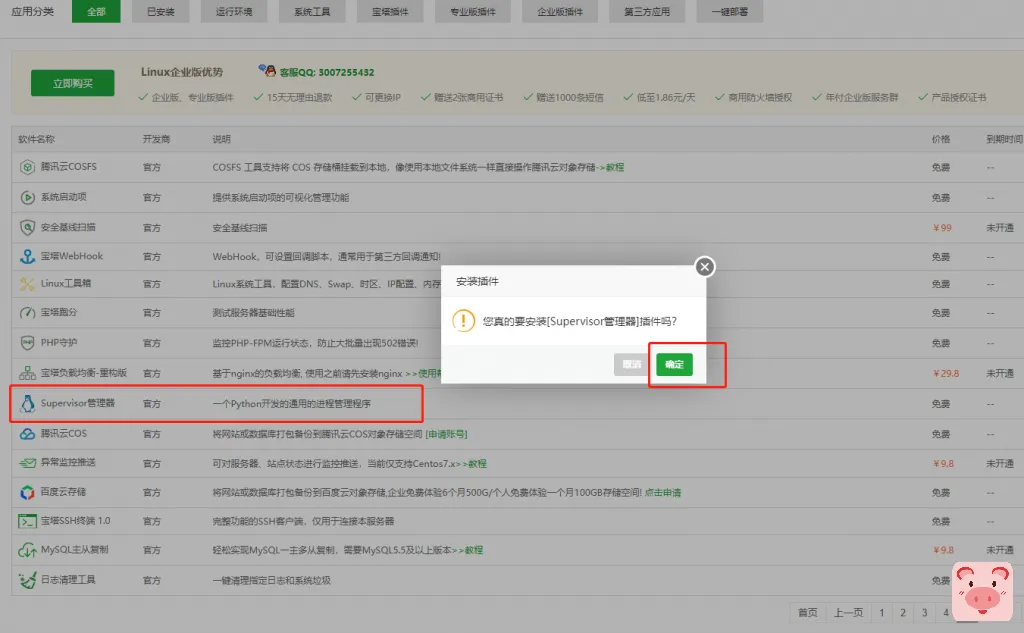This screenshot has width=1024, height=633.
Task: Click the 开发商 column header
Action: (156, 139)
